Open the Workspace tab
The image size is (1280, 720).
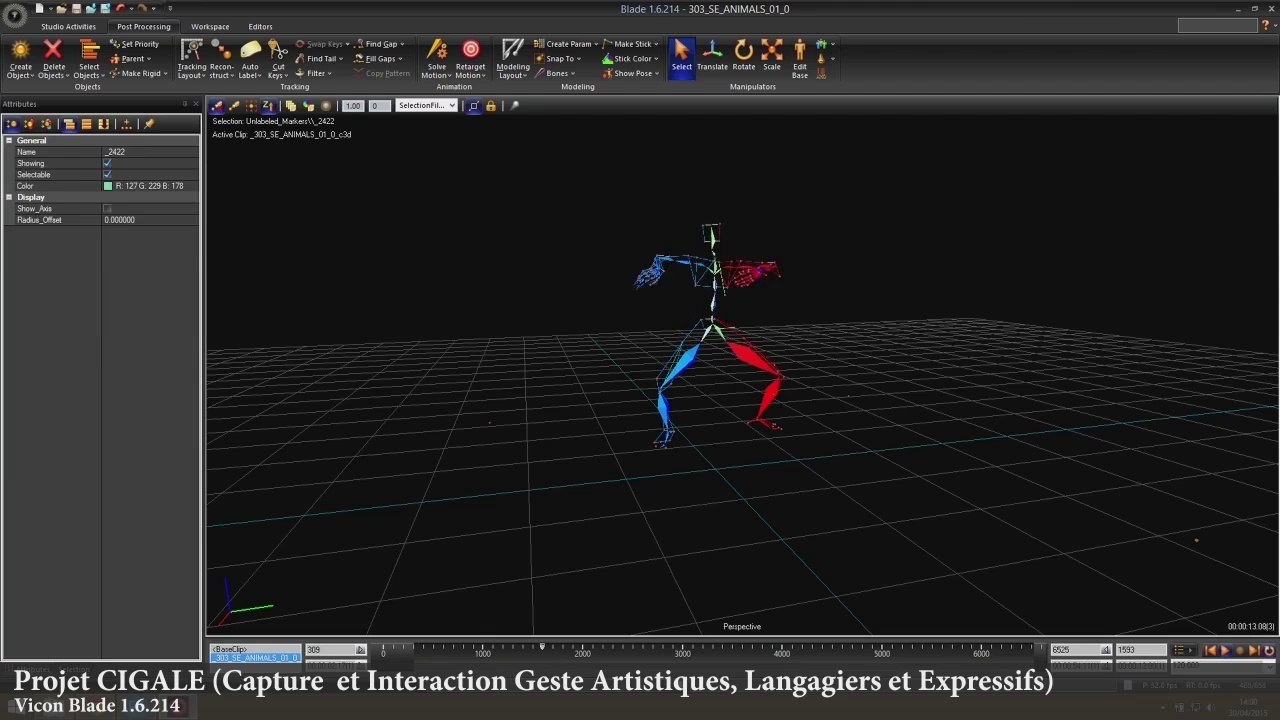pos(210,27)
